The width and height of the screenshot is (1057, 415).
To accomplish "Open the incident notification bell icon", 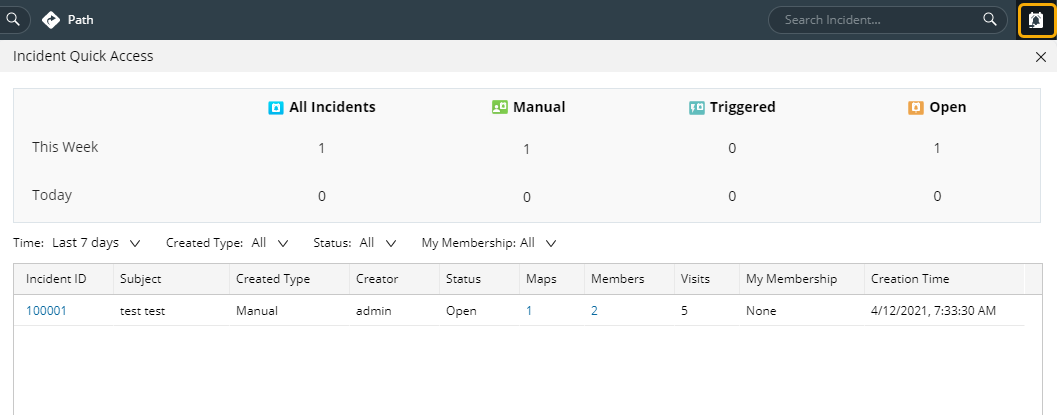I will [1036, 20].
